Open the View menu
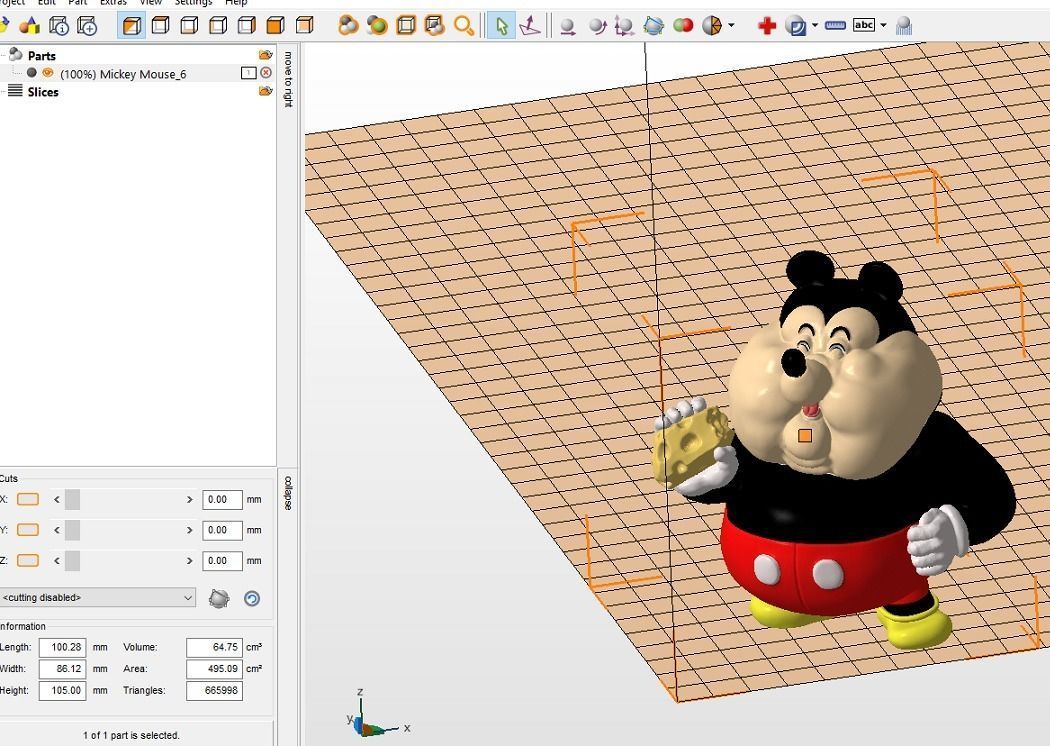 [x=151, y=3]
